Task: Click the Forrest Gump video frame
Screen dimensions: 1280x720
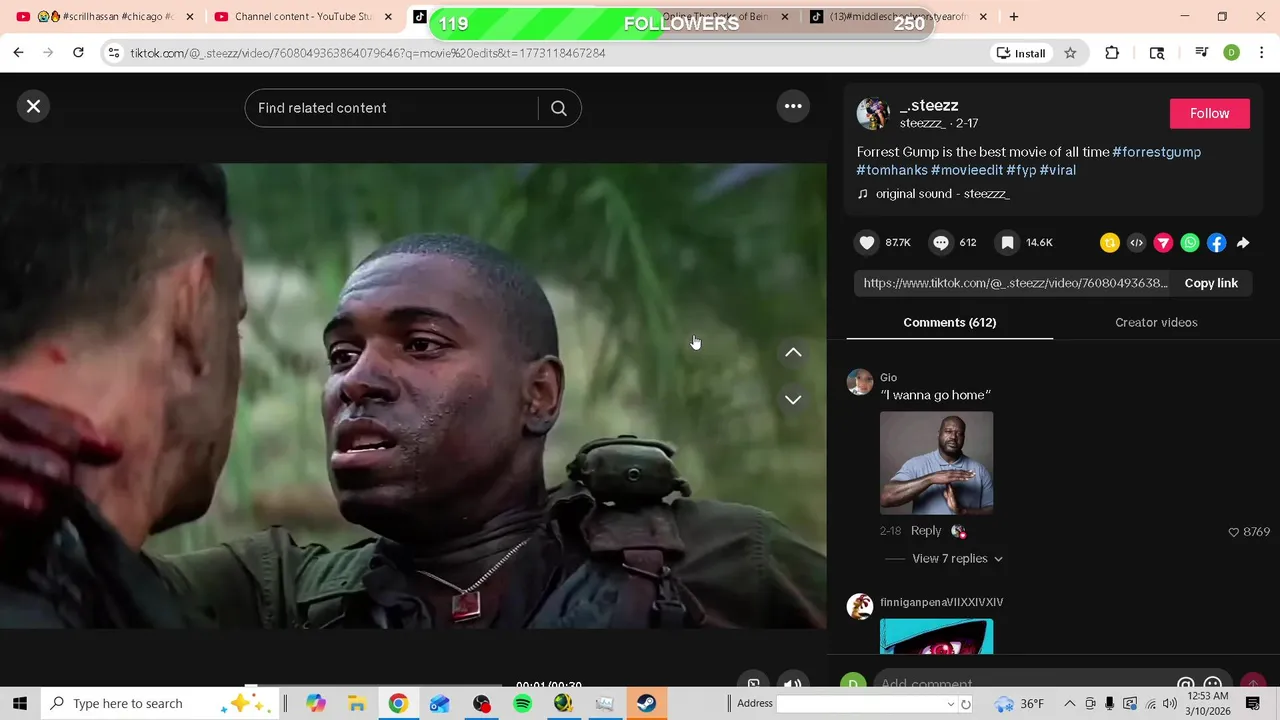Action: (x=413, y=396)
